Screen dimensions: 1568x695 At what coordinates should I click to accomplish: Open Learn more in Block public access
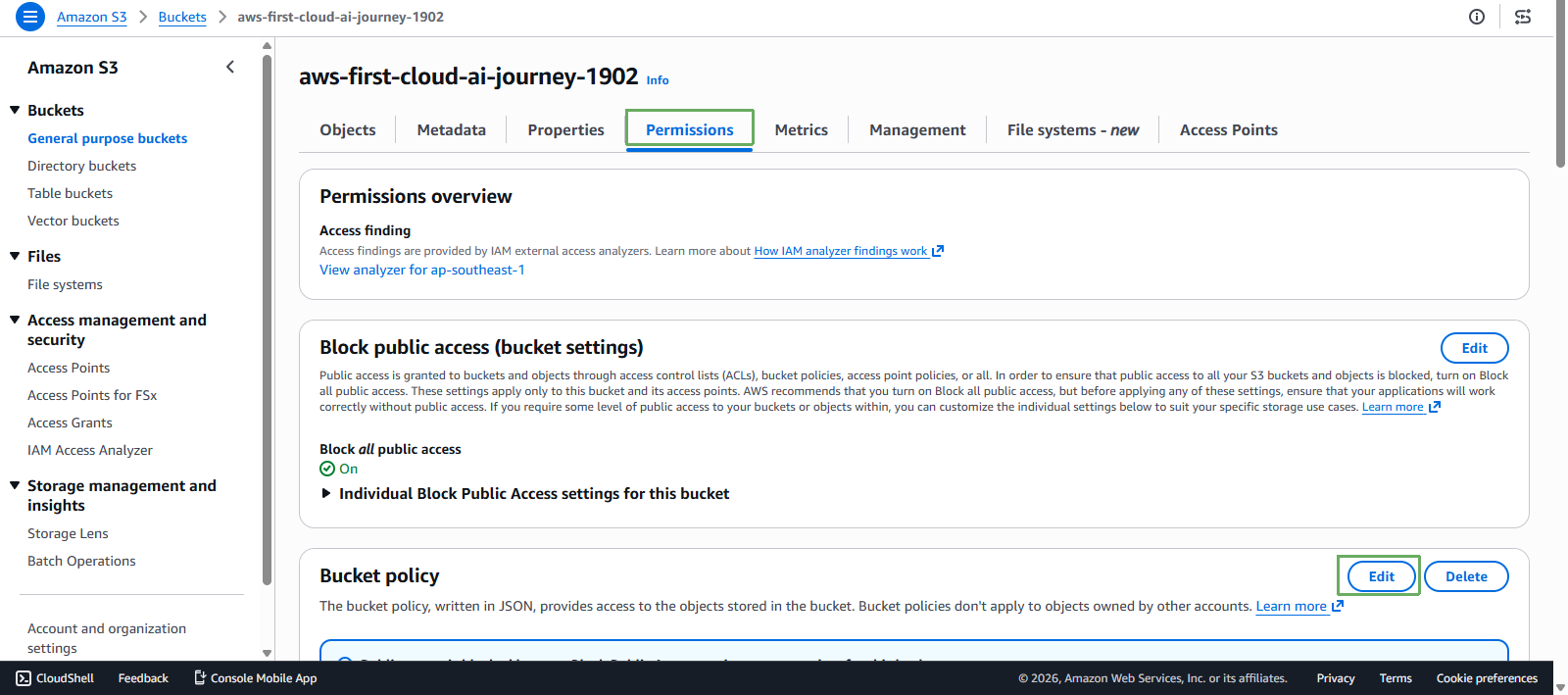pos(1393,407)
